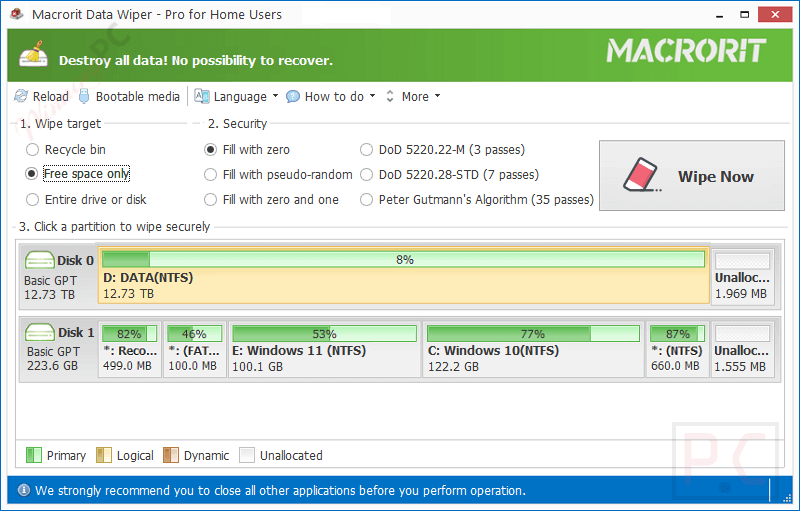Click the 87% usage bar of 660.0 MB partition
Screen dimensions: 800x511
(678, 334)
